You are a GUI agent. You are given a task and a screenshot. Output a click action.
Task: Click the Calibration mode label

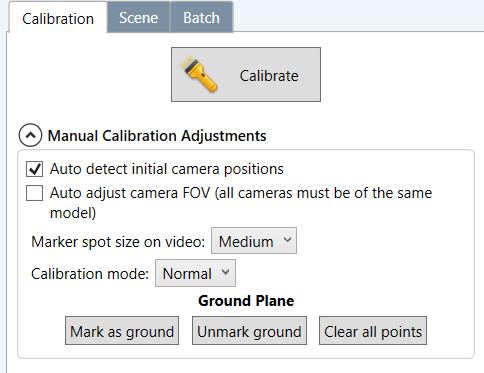(x=90, y=274)
